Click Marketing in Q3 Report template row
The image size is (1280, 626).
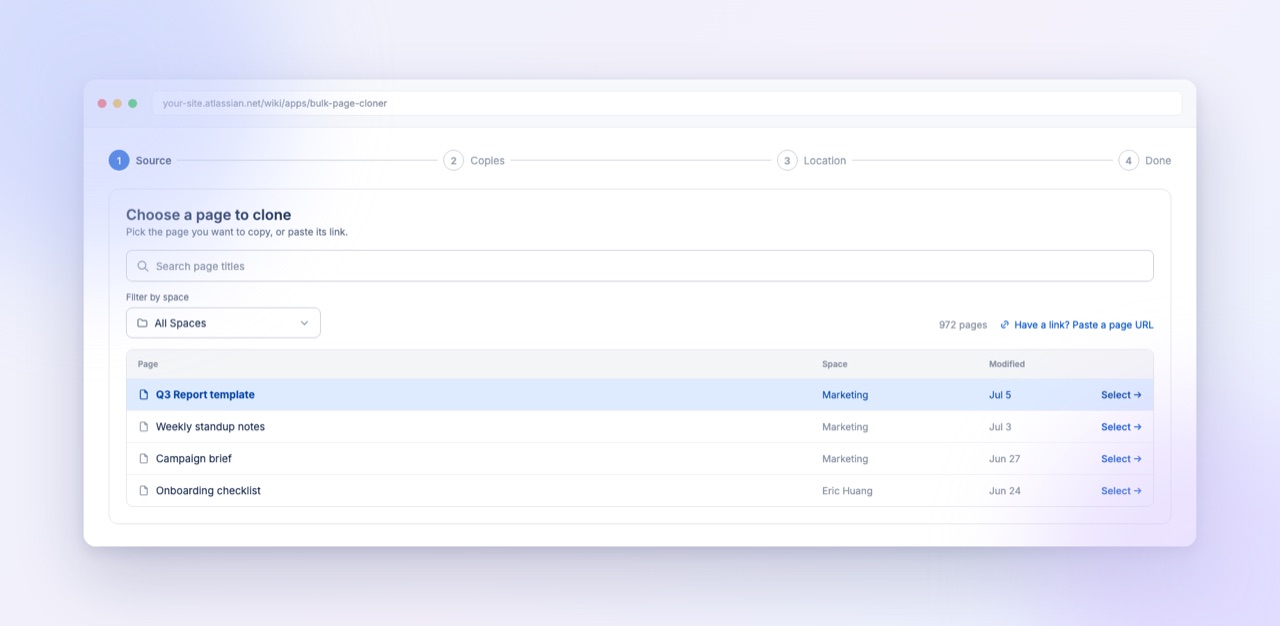845,395
